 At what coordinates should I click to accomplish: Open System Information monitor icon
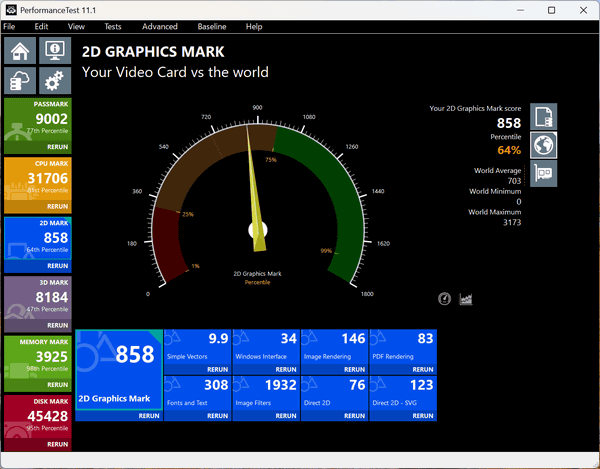[x=54, y=51]
